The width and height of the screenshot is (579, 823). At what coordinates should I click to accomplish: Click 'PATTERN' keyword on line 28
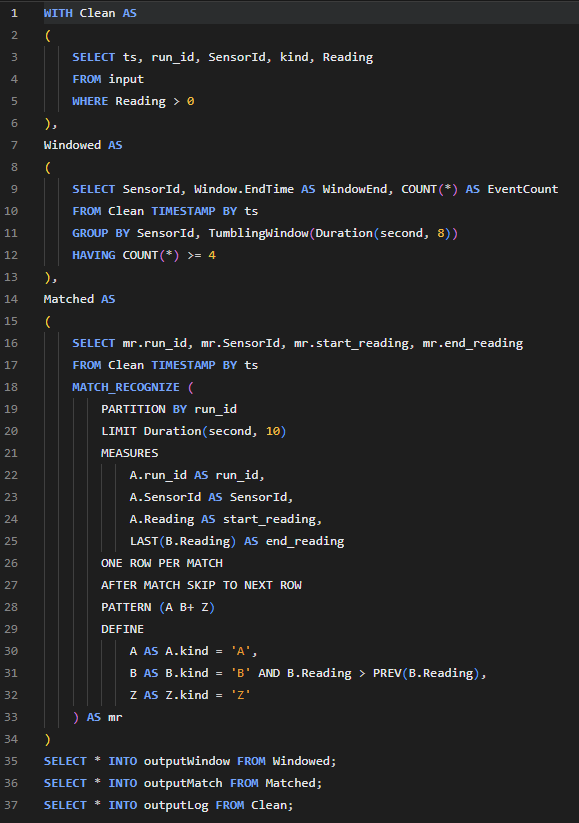click(126, 607)
